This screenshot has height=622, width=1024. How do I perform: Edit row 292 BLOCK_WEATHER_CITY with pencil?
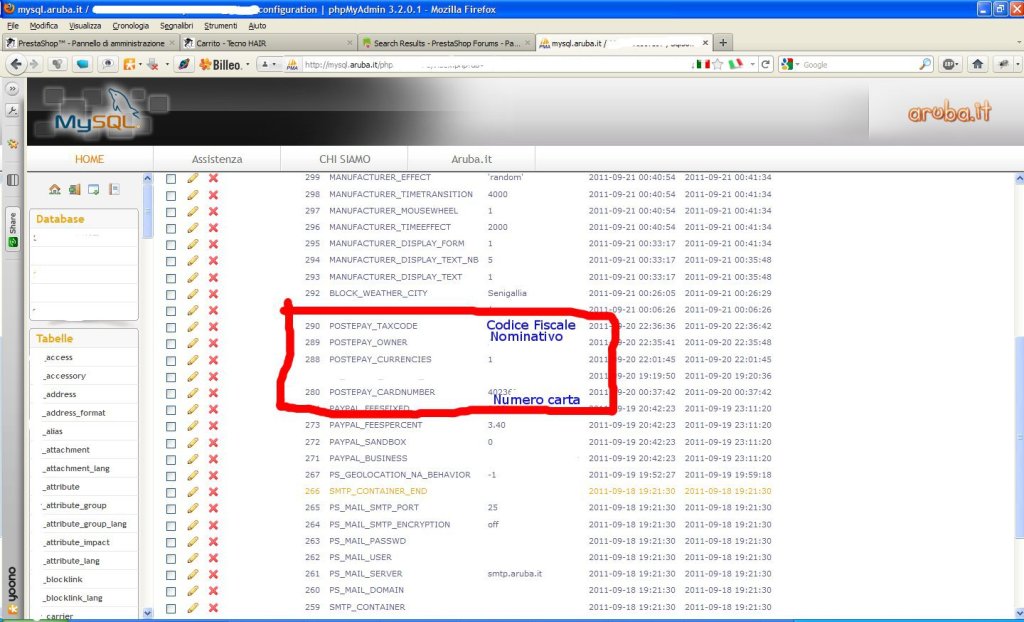tap(193, 293)
